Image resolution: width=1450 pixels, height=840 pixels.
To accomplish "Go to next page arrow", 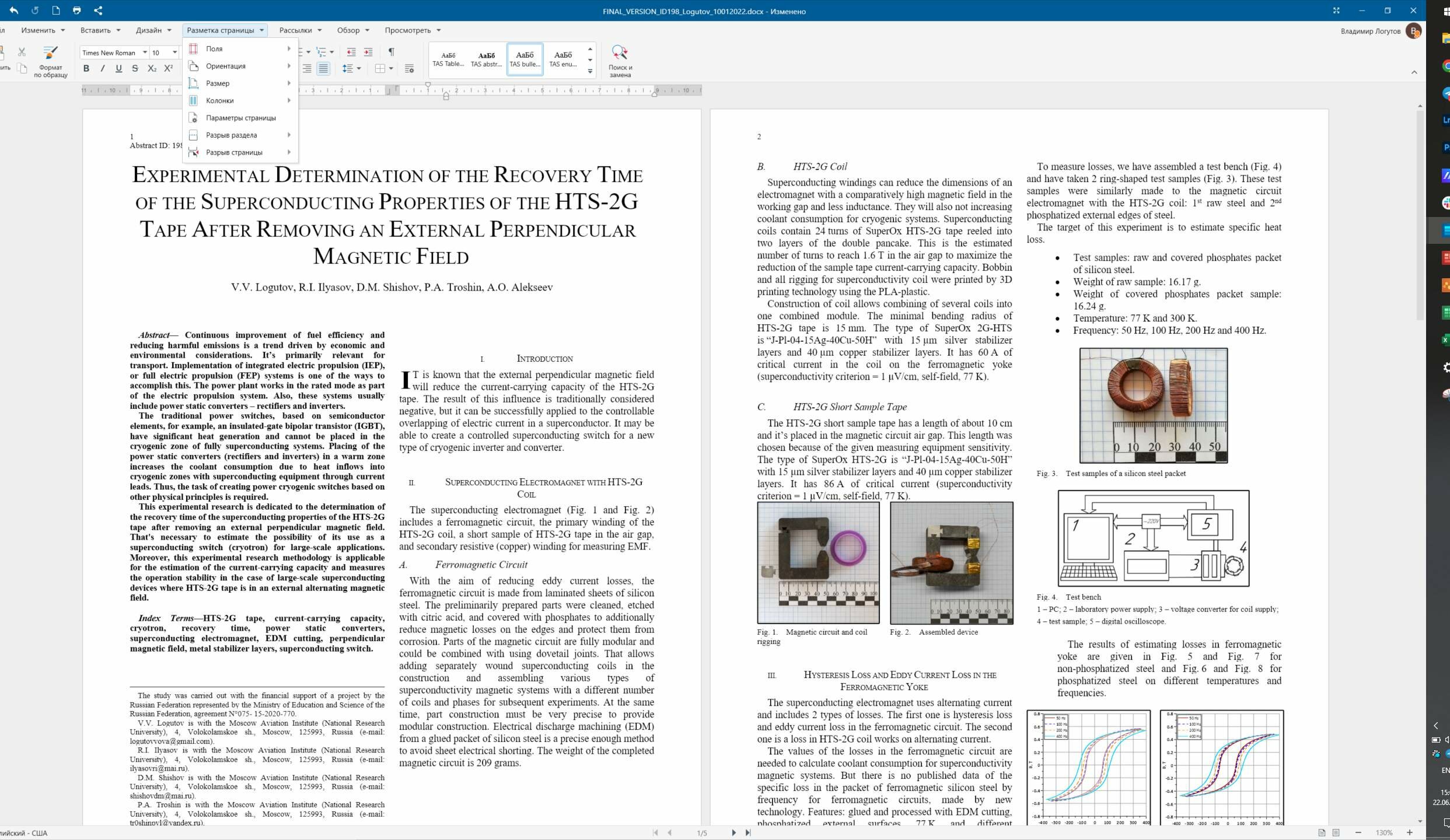I will pos(733,832).
